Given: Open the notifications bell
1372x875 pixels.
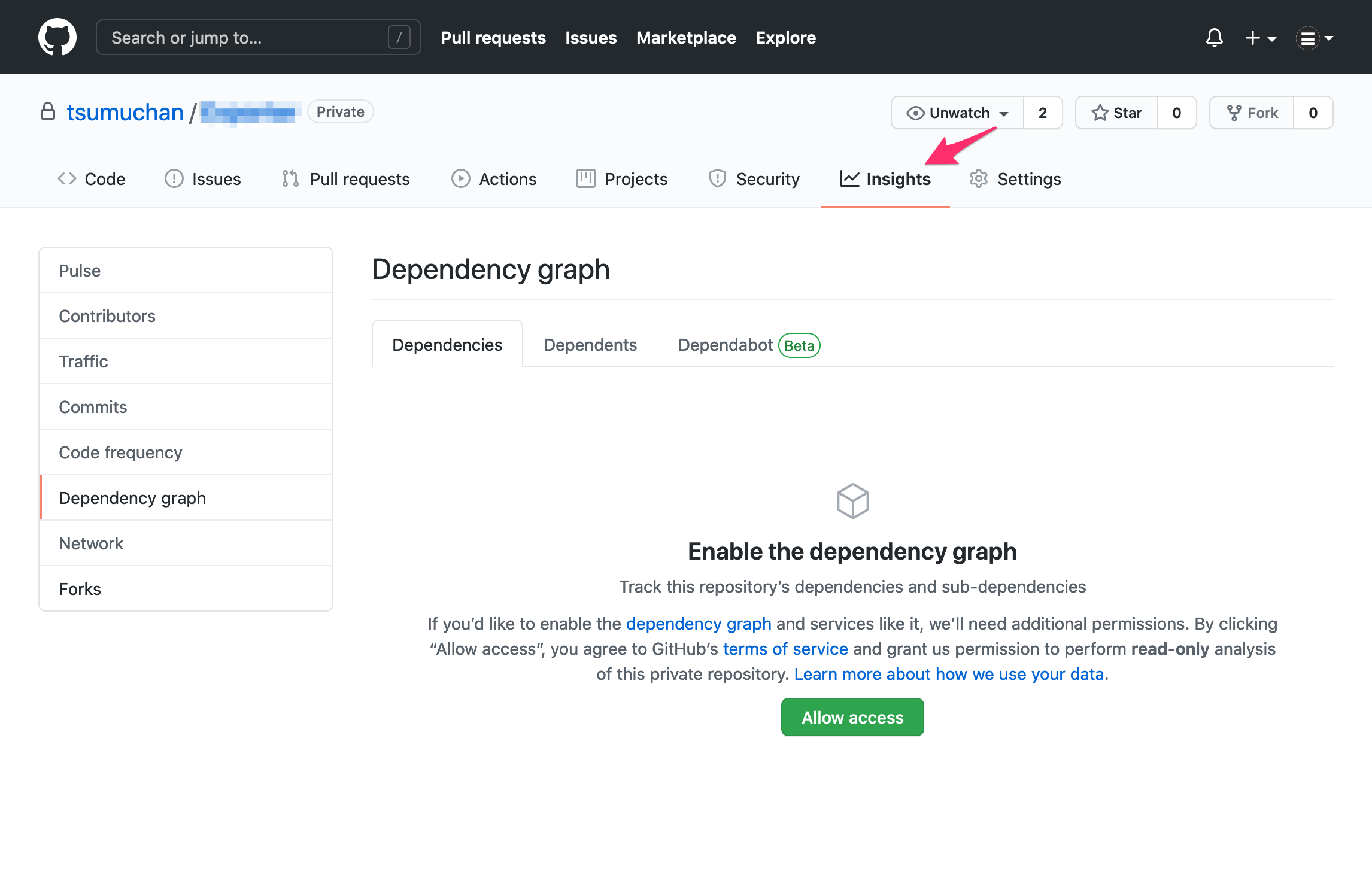Looking at the screenshot, I should [x=1214, y=38].
